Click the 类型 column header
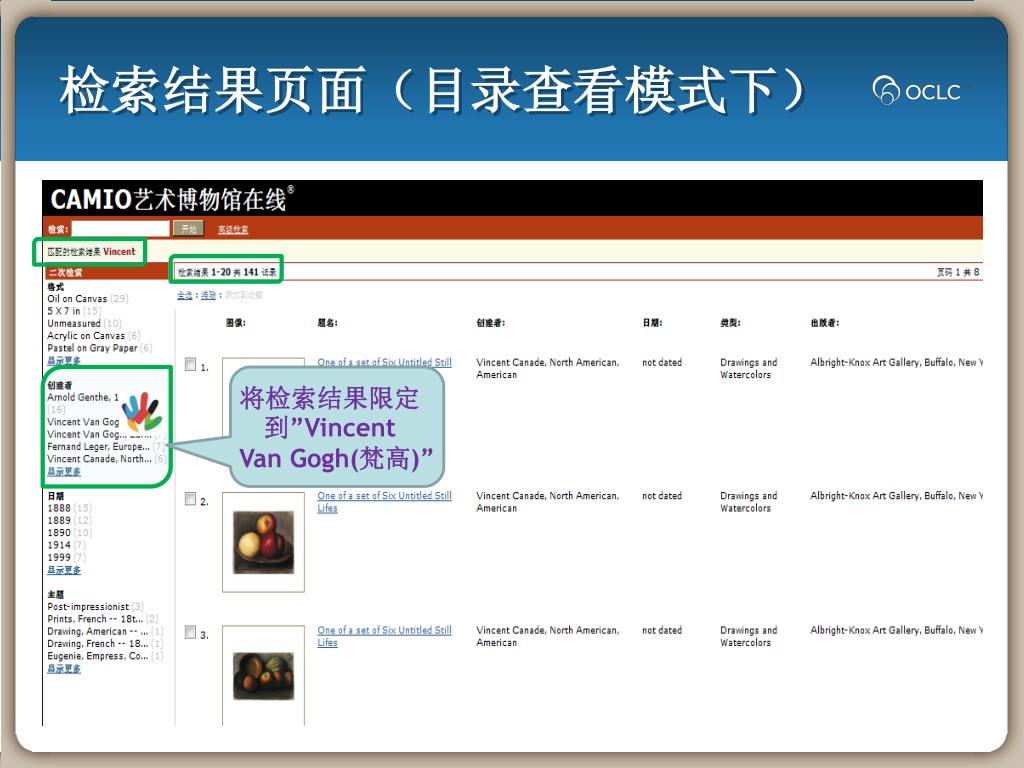Viewport: 1024px width, 768px height. point(730,323)
